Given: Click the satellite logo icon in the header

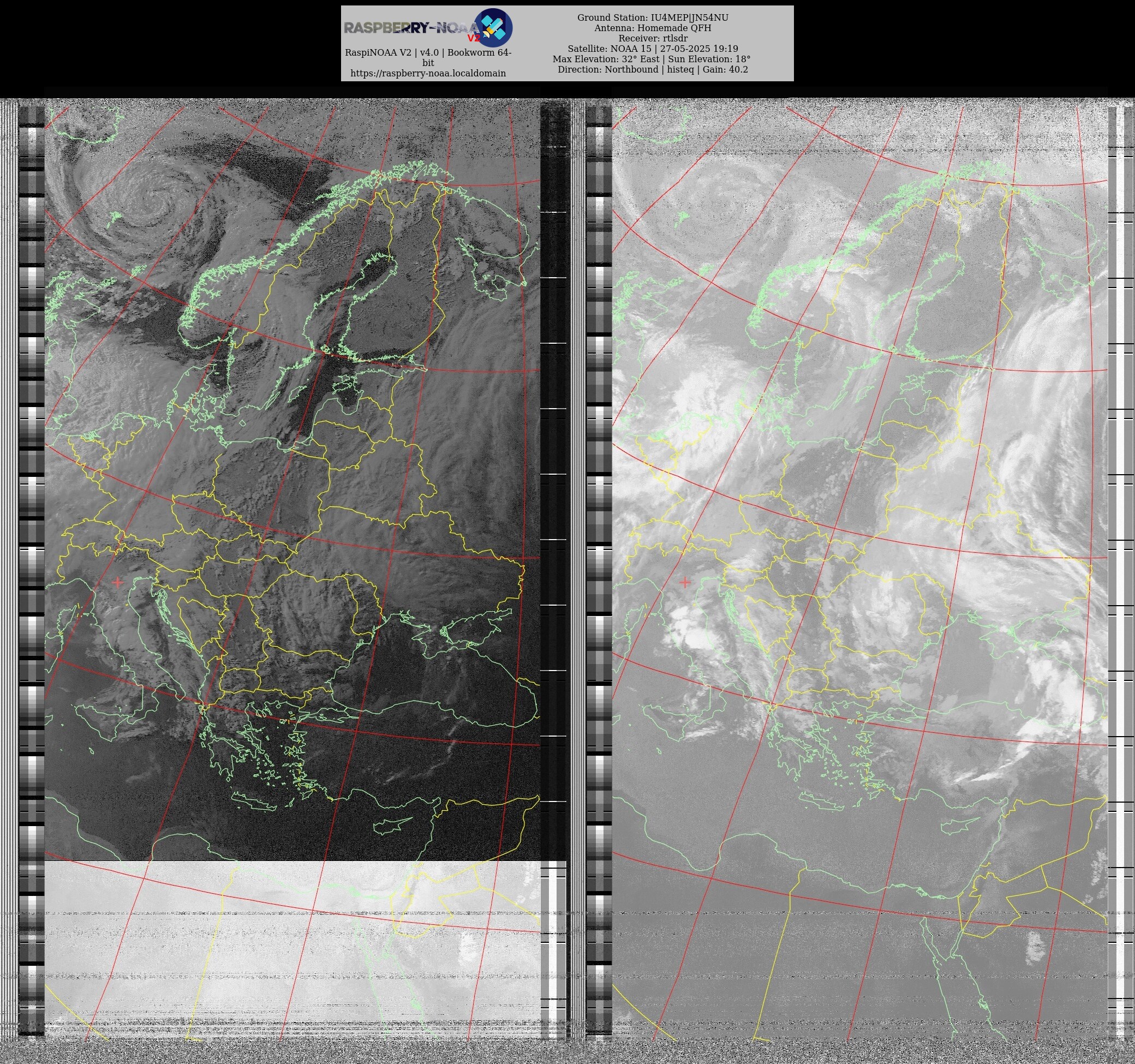Looking at the screenshot, I should (493, 27).
